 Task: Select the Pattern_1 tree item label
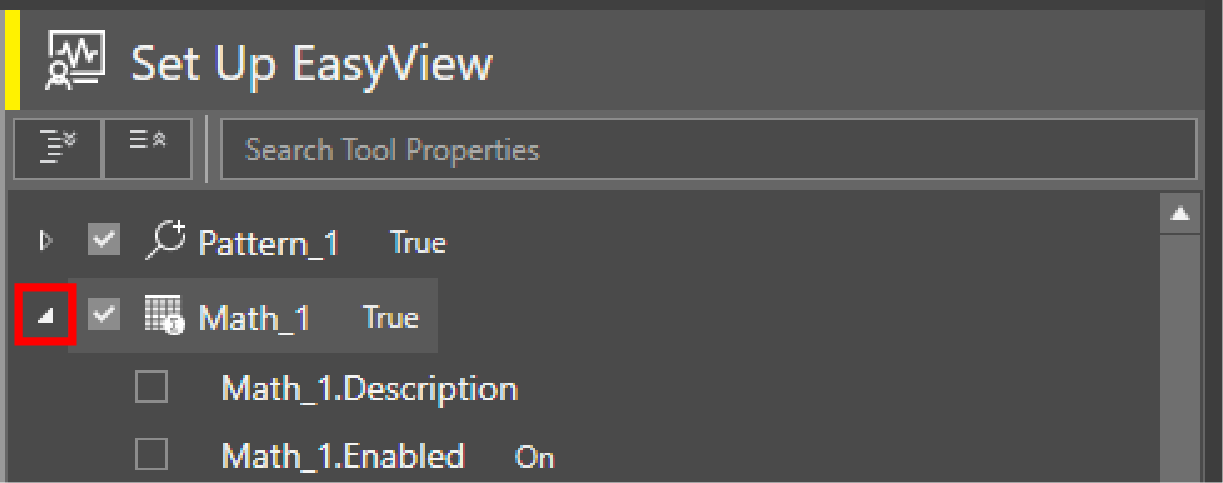pyautogui.click(x=268, y=243)
